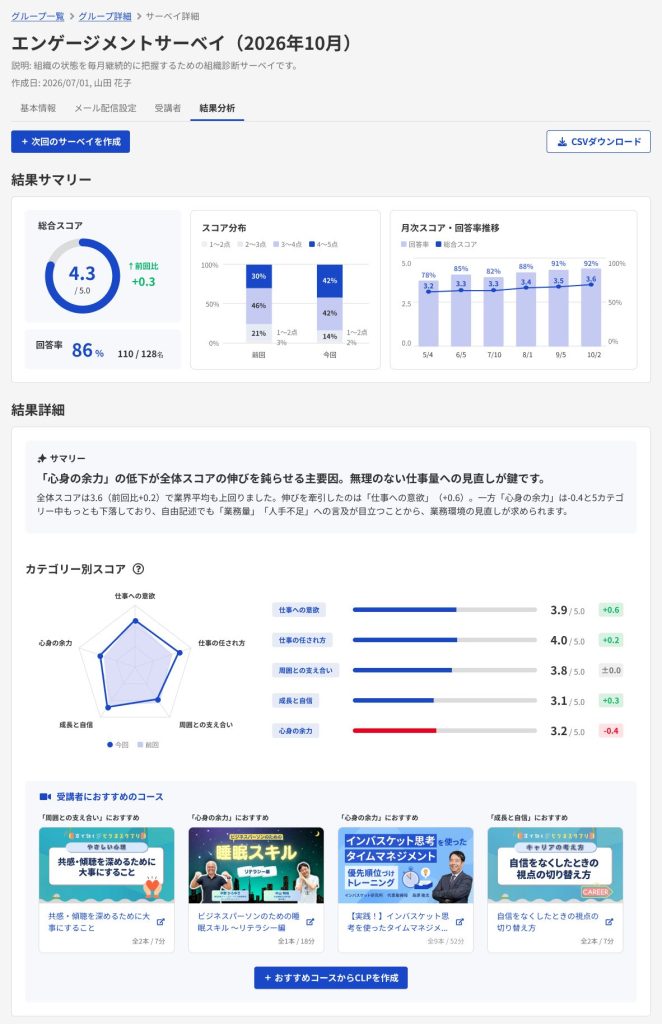Viewport: 662px width, 1024px height.
Task: Click the 仕事の任され方 score progress bar
Action: tap(445, 640)
